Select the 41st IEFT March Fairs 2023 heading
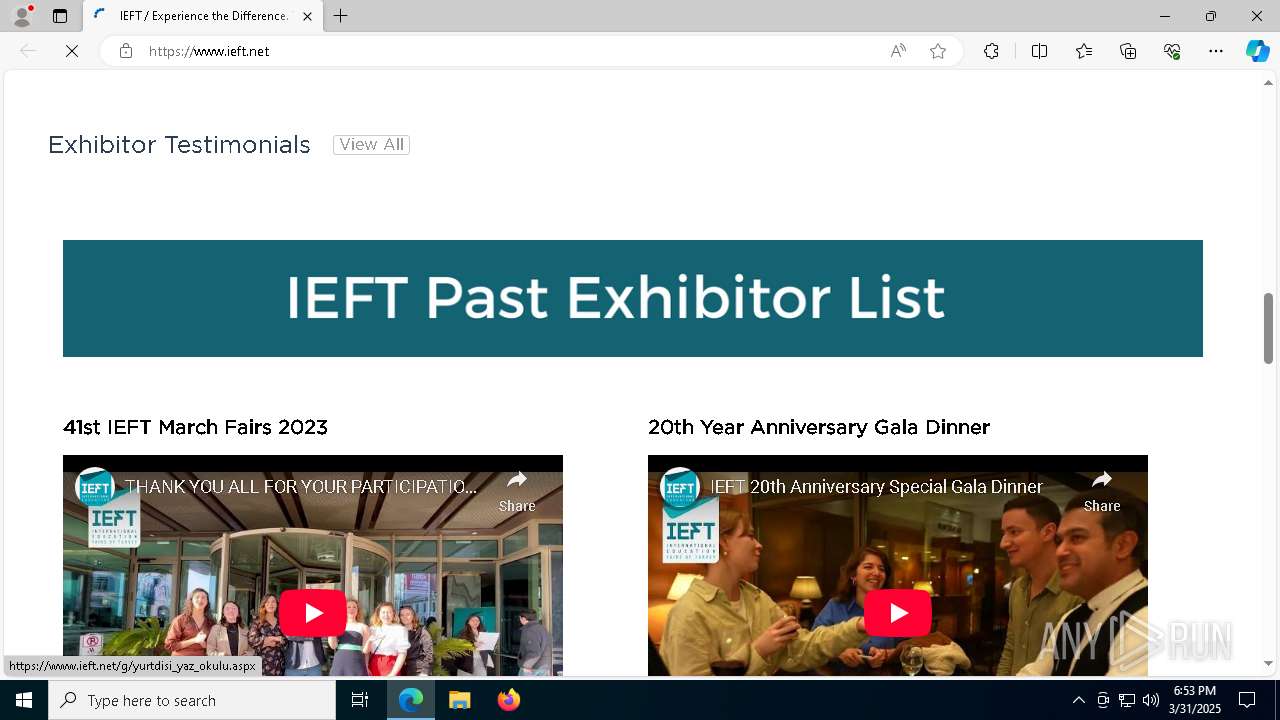Screen dimensions: 1280x720 click(x=195, y=427)
